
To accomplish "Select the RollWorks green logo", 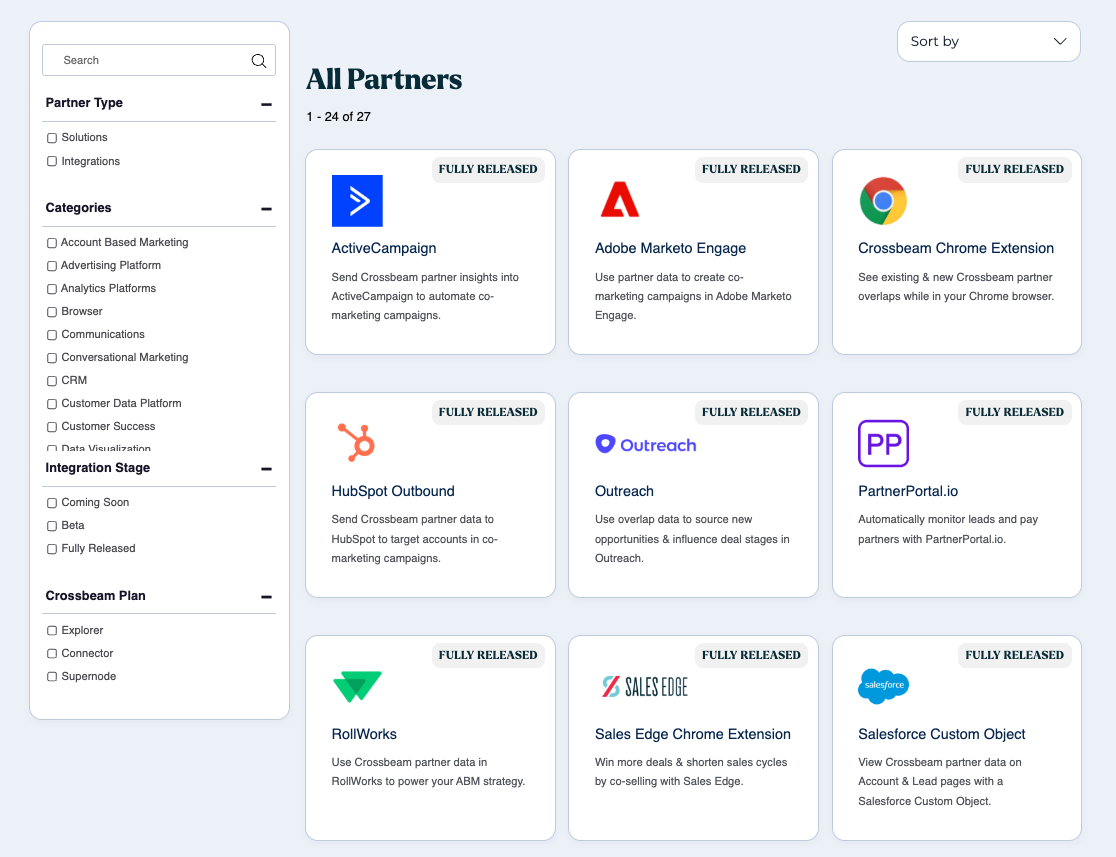I will (357, 686).
